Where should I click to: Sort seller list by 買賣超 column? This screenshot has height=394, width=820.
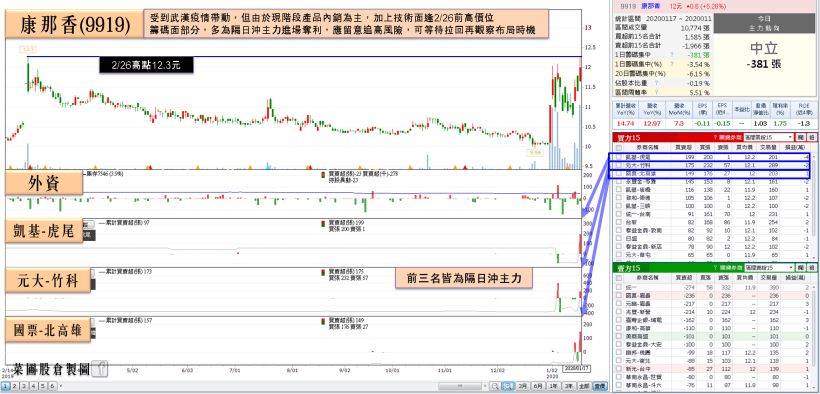tap(685, 279)
